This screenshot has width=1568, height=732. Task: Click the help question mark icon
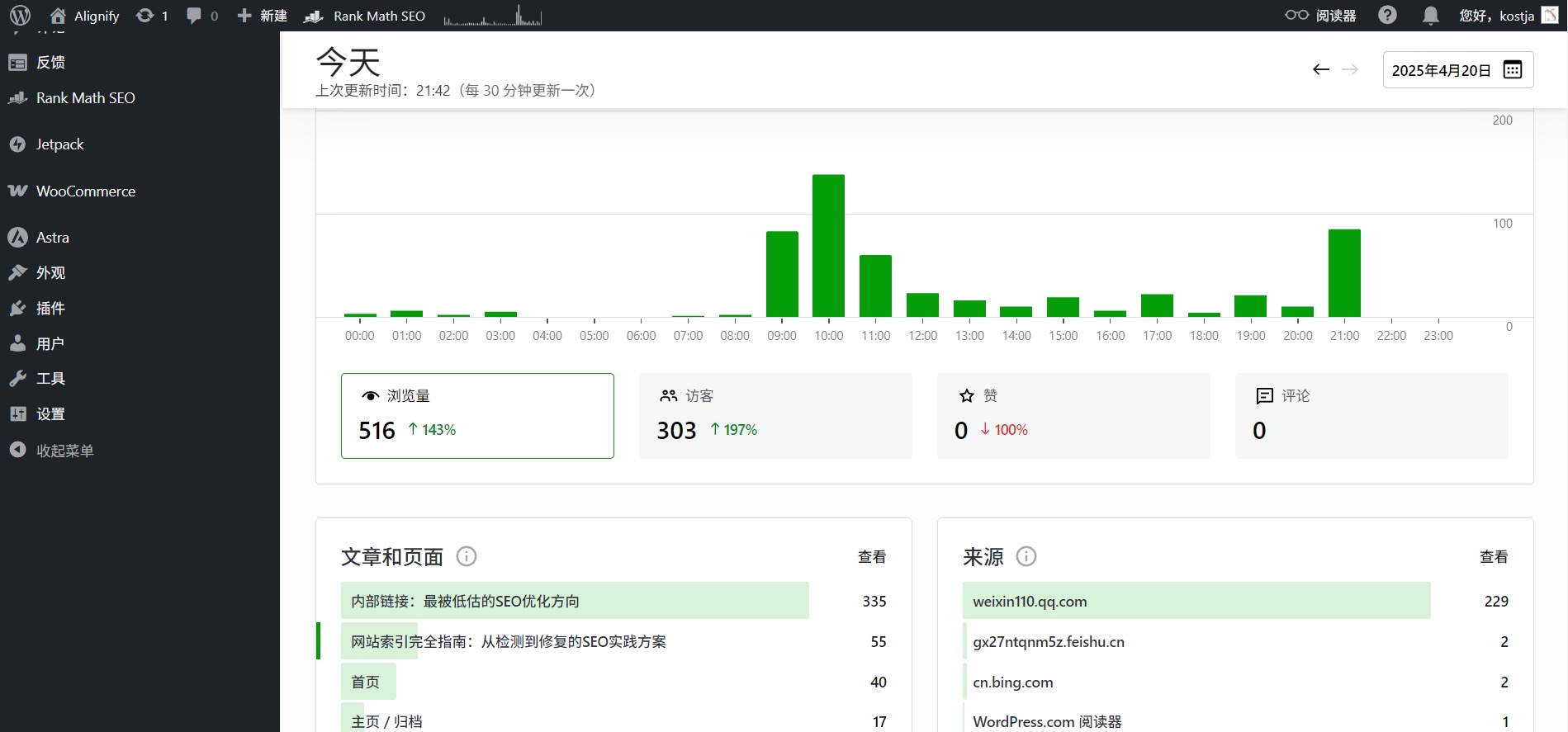tap(1388, 16)
